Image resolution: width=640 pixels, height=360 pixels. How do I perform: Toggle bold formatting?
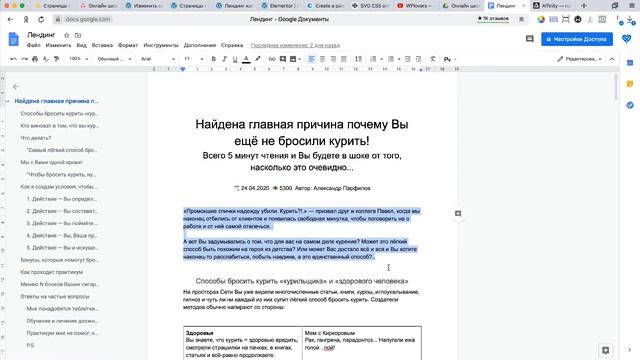(x=213, y=59)
